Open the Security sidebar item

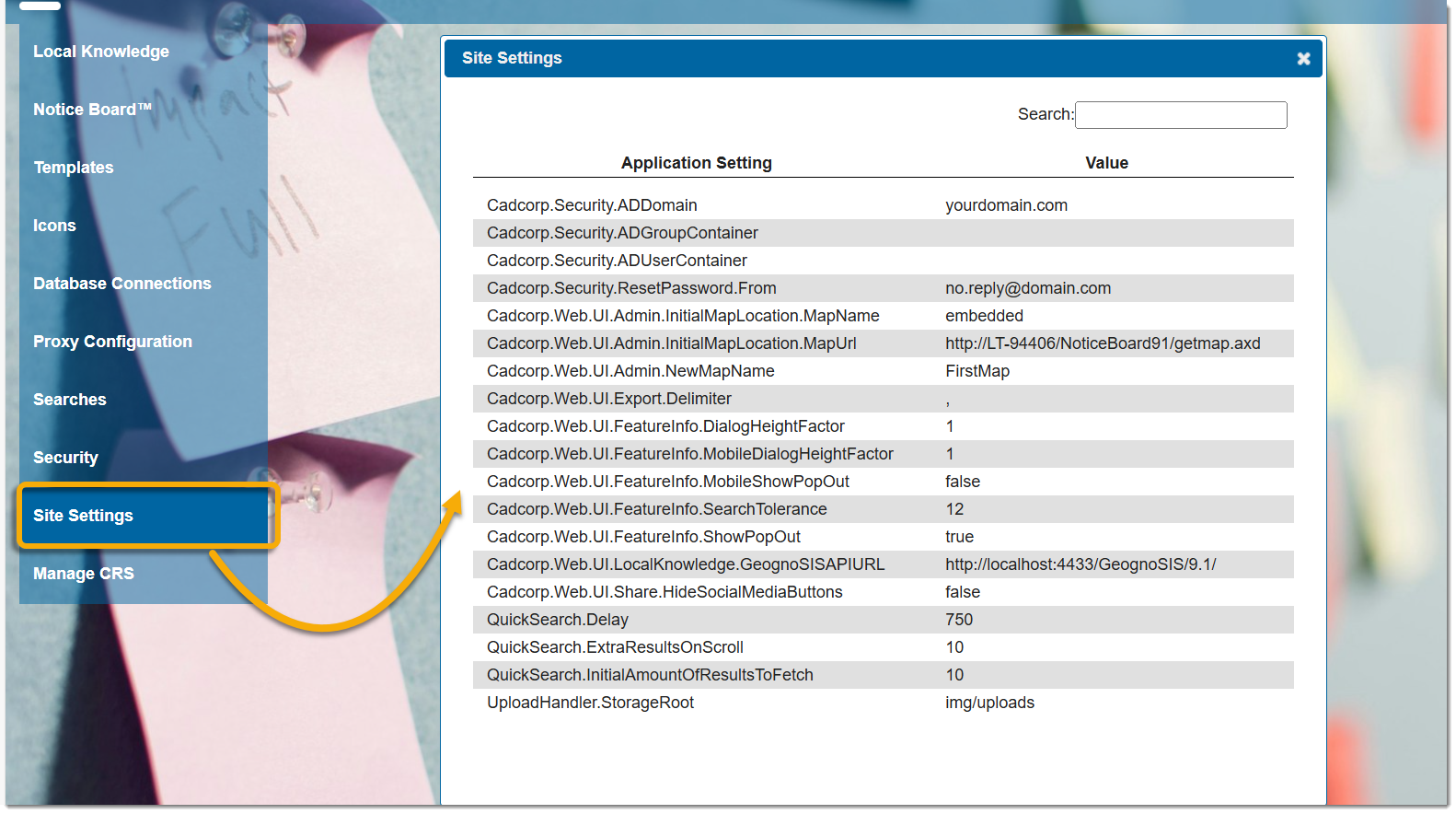pyautogui.click(x=65, y=458)
